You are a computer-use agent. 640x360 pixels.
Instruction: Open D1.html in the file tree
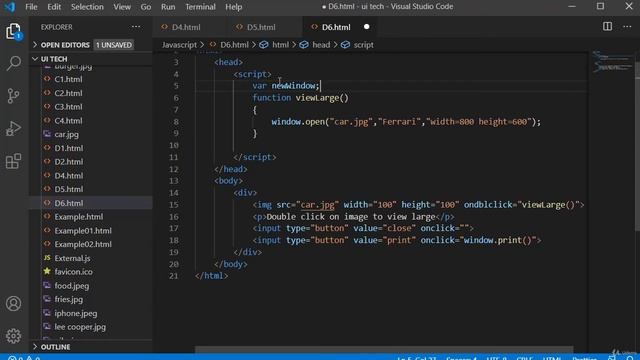[x=68, y=148]
